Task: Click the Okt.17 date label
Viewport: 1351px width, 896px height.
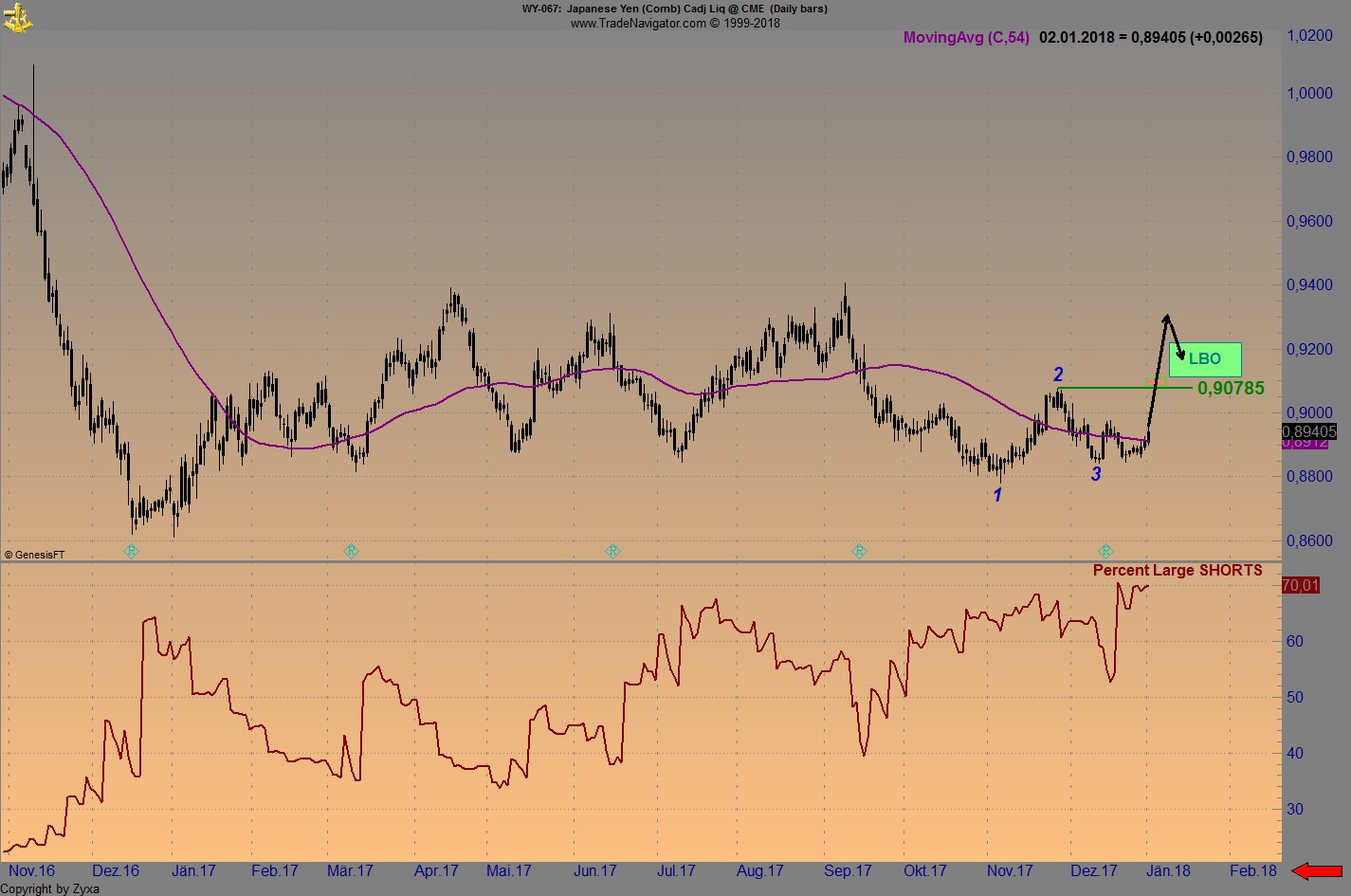Action: pos(925,870)
